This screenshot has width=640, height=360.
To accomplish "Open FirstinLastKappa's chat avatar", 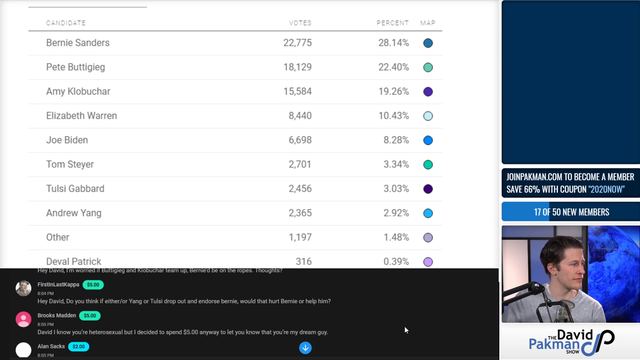I will 23,288.
